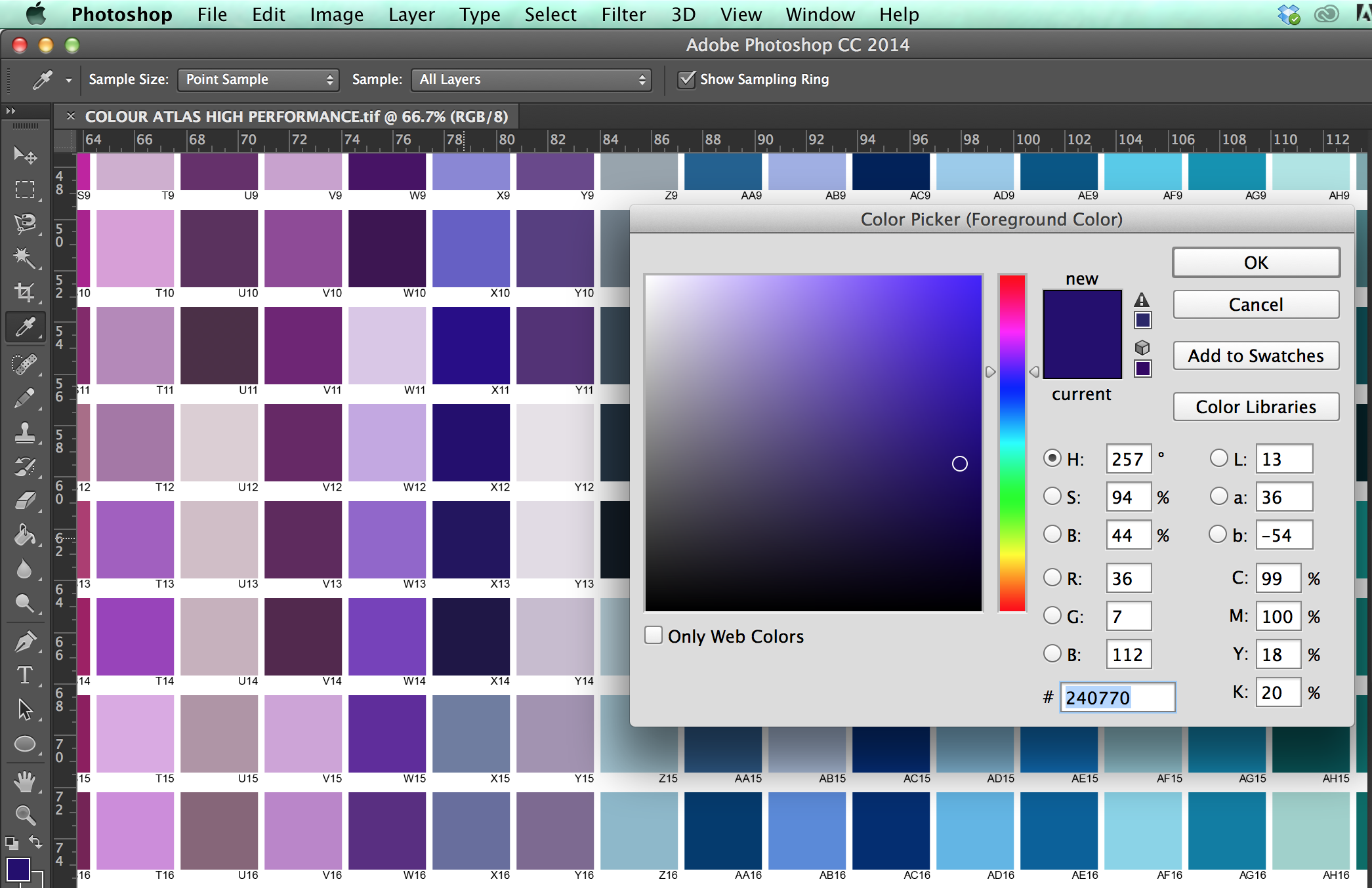Screen dimensions: 1372x888
Task: Click the H hue value field
Action: 1129,458
